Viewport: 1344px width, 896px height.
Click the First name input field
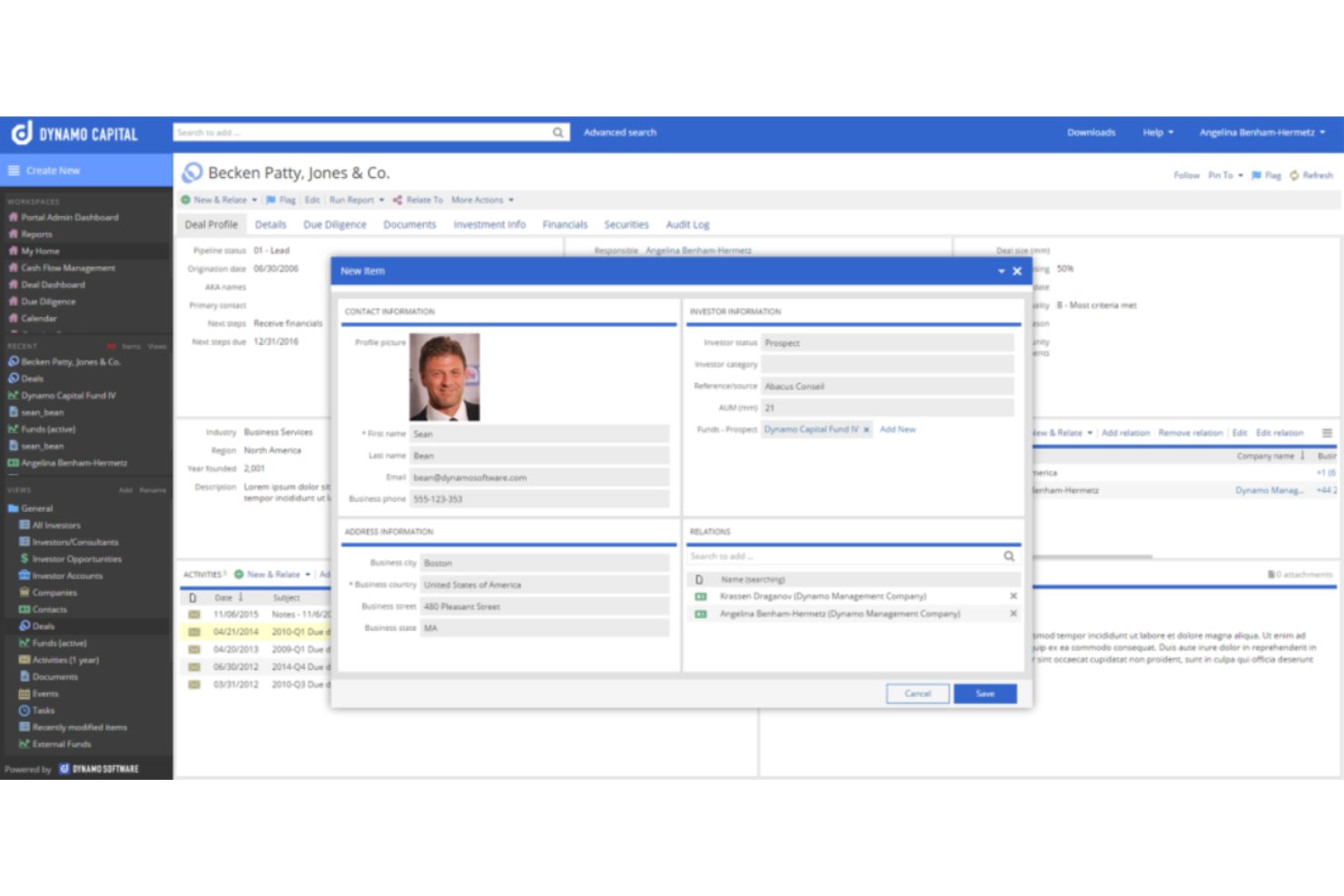coord(539,434)
